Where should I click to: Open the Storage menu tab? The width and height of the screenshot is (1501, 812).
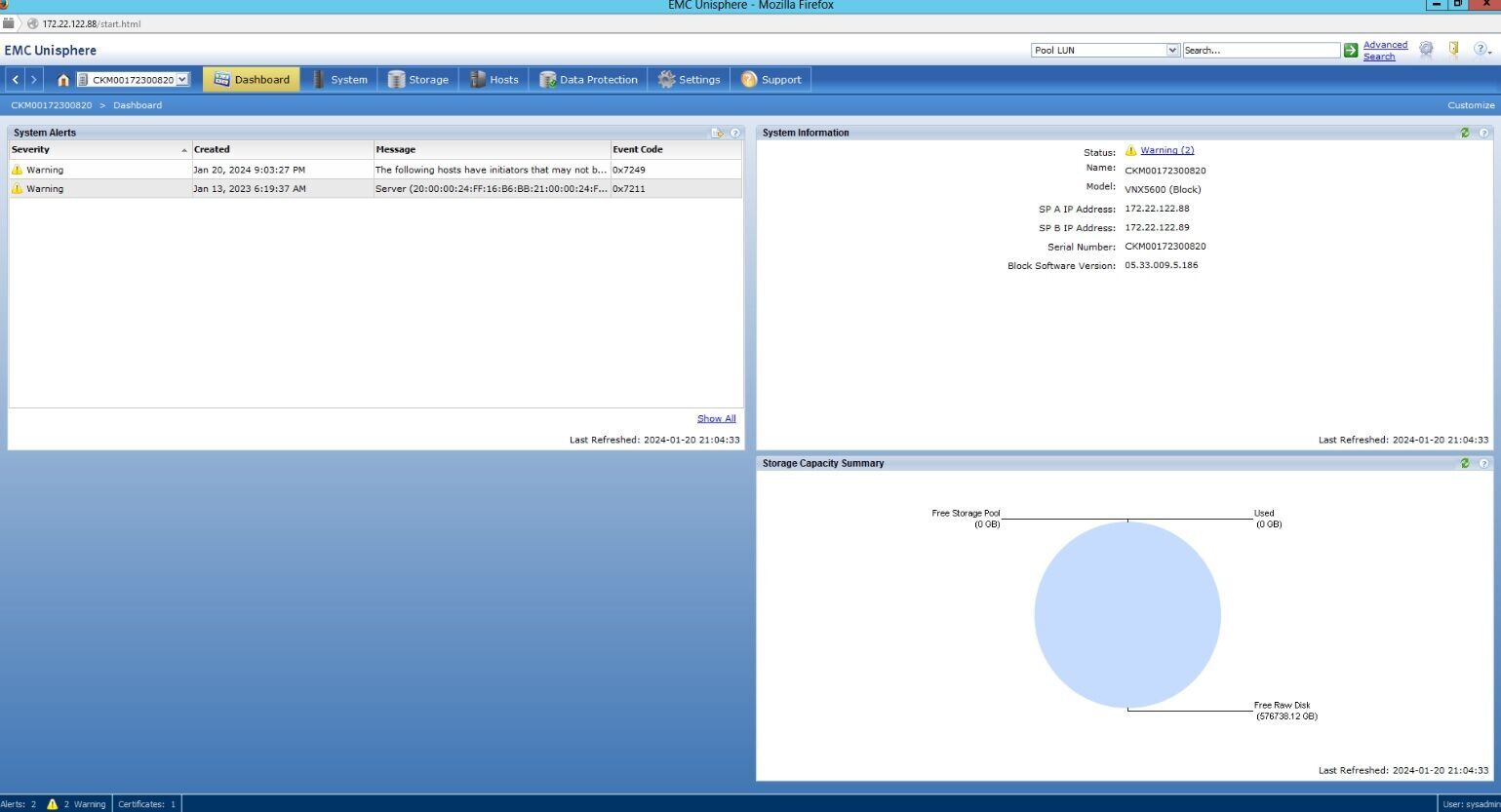coord(418,80)
